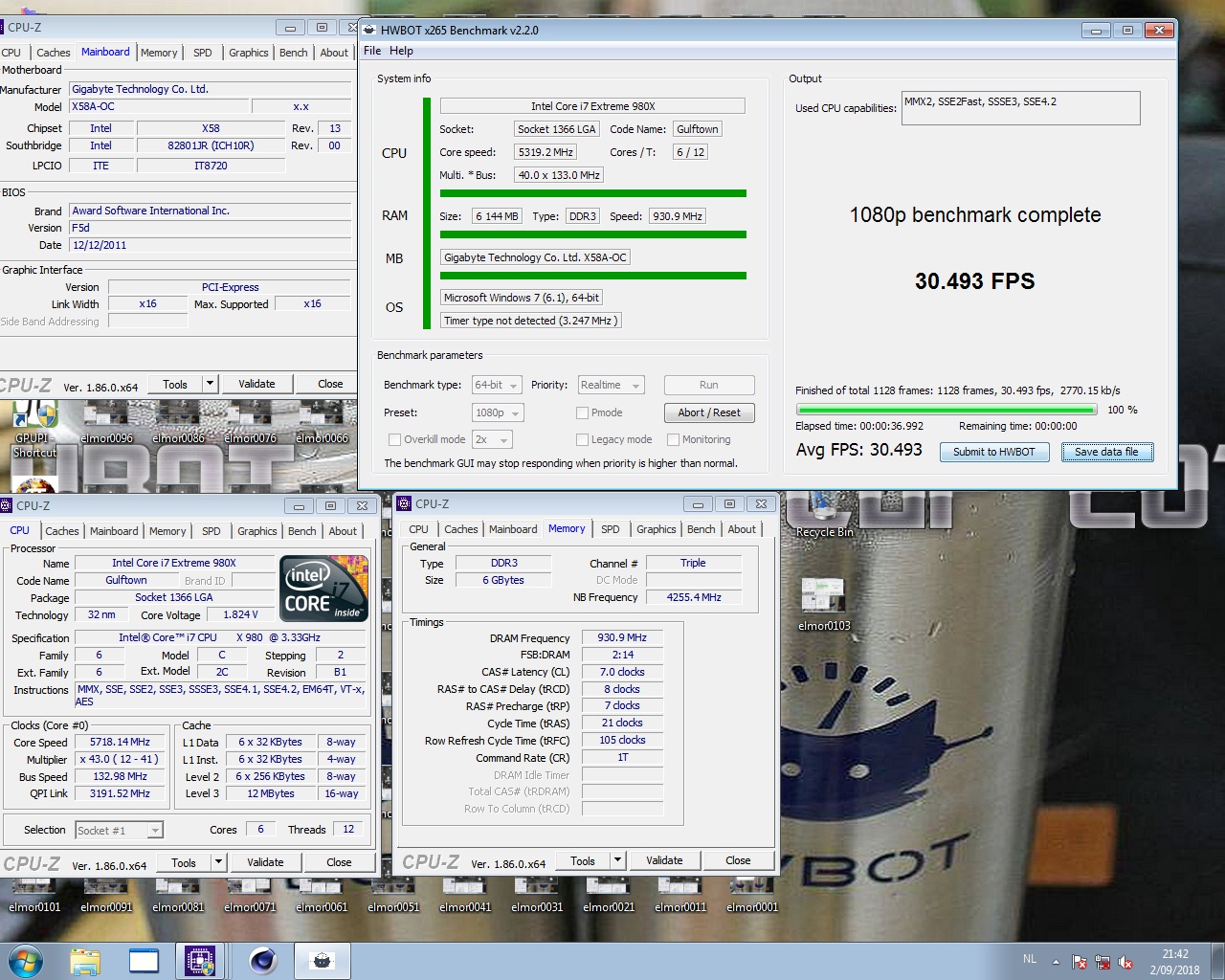Select the elmor0066 desktop file

coord(322,424)
